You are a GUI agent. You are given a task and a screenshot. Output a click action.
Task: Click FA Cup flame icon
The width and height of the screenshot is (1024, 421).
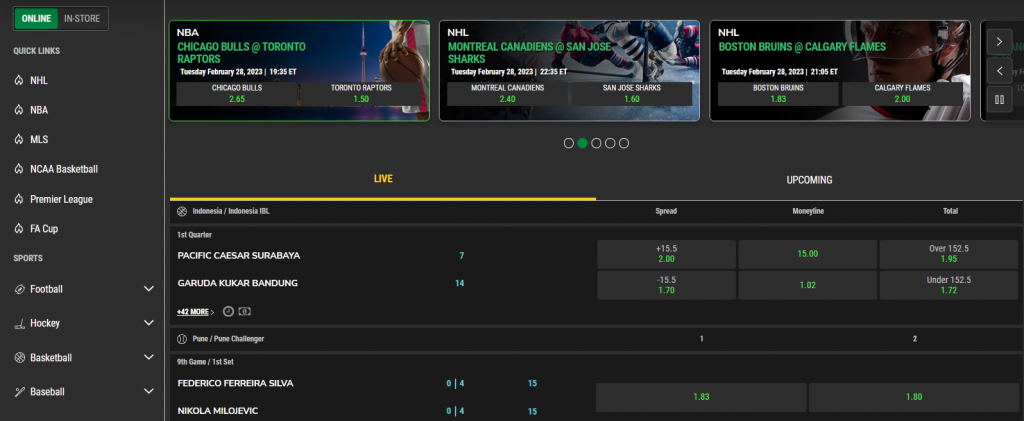(18, 229)
